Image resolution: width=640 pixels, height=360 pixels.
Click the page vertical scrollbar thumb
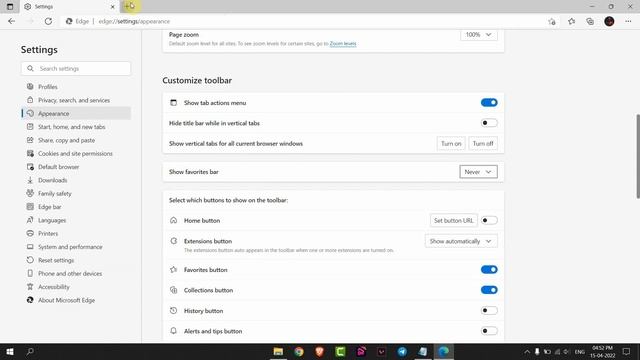pos(638,157)
